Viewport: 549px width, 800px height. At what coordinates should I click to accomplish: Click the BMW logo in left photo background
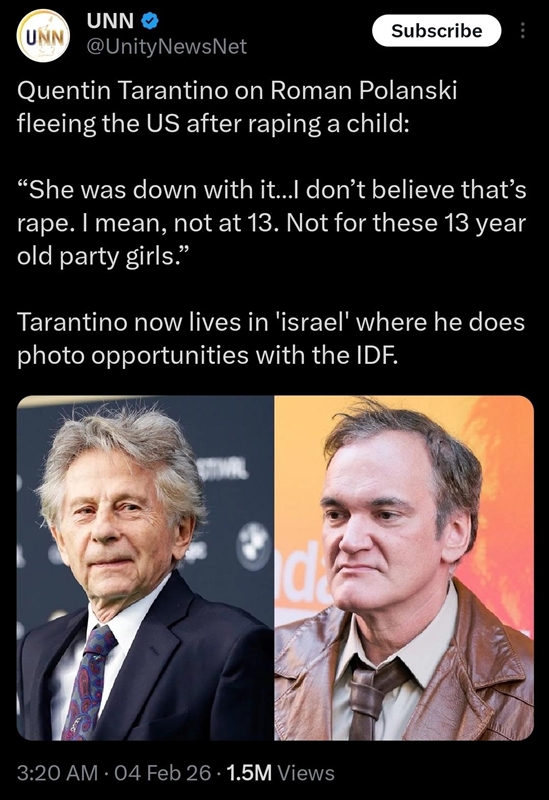[253, 546]
